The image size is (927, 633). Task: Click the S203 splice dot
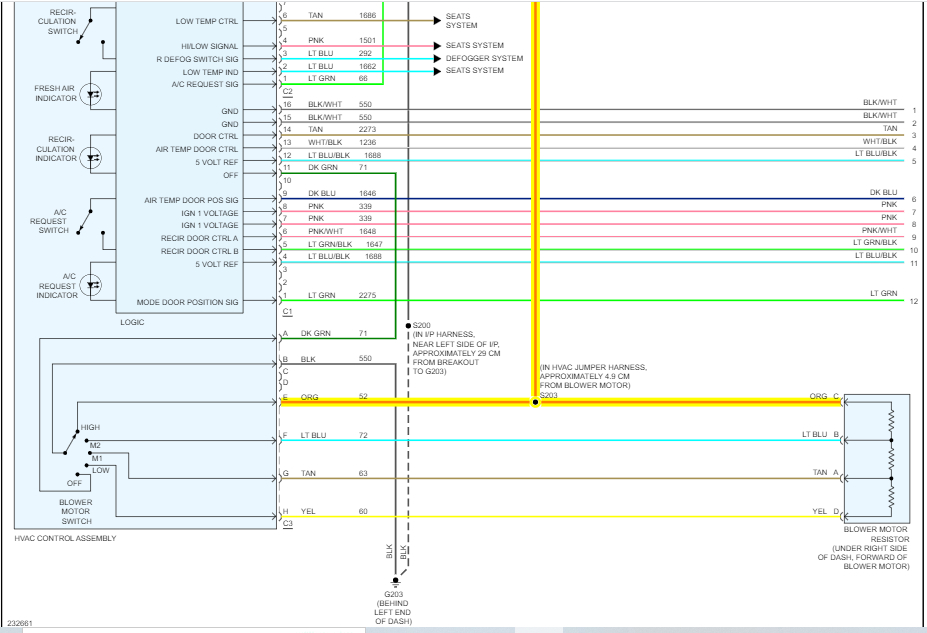point(535,403)
